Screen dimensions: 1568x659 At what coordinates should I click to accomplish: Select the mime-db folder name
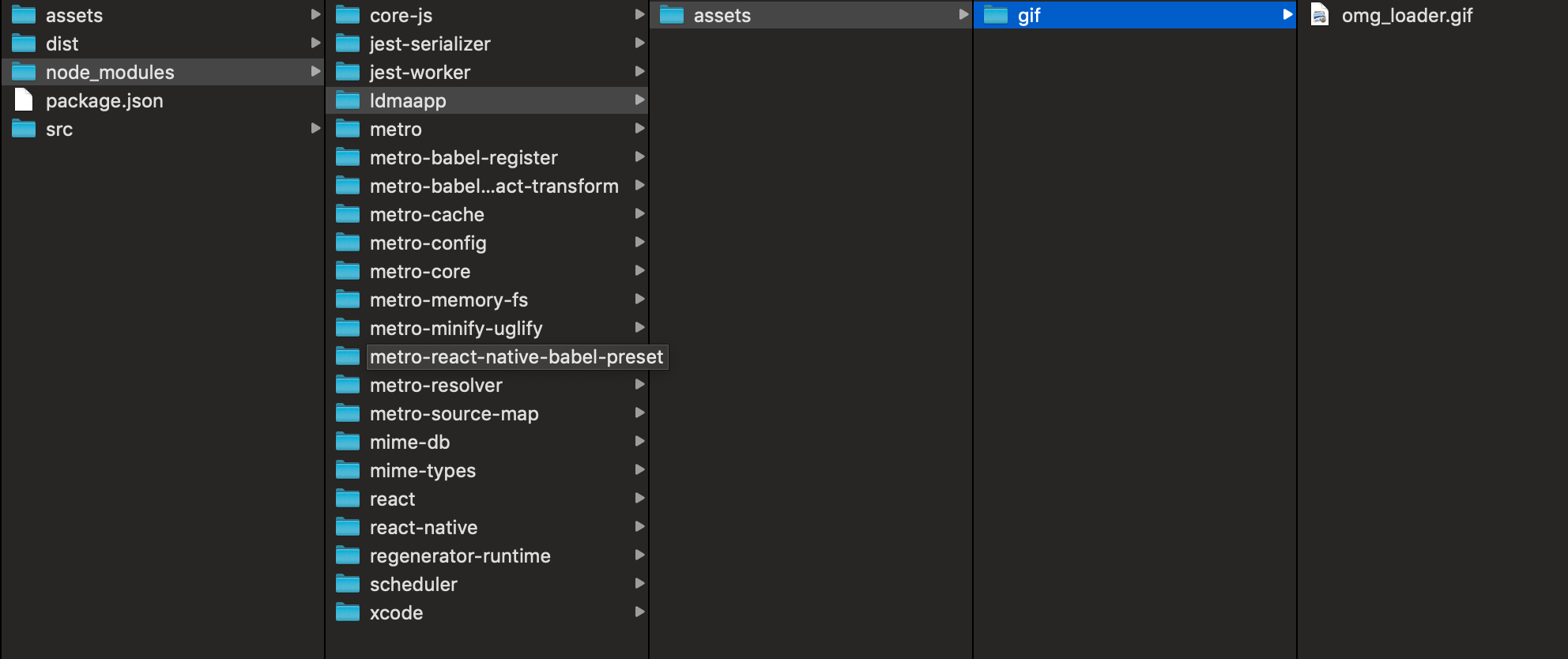[409, 442]
